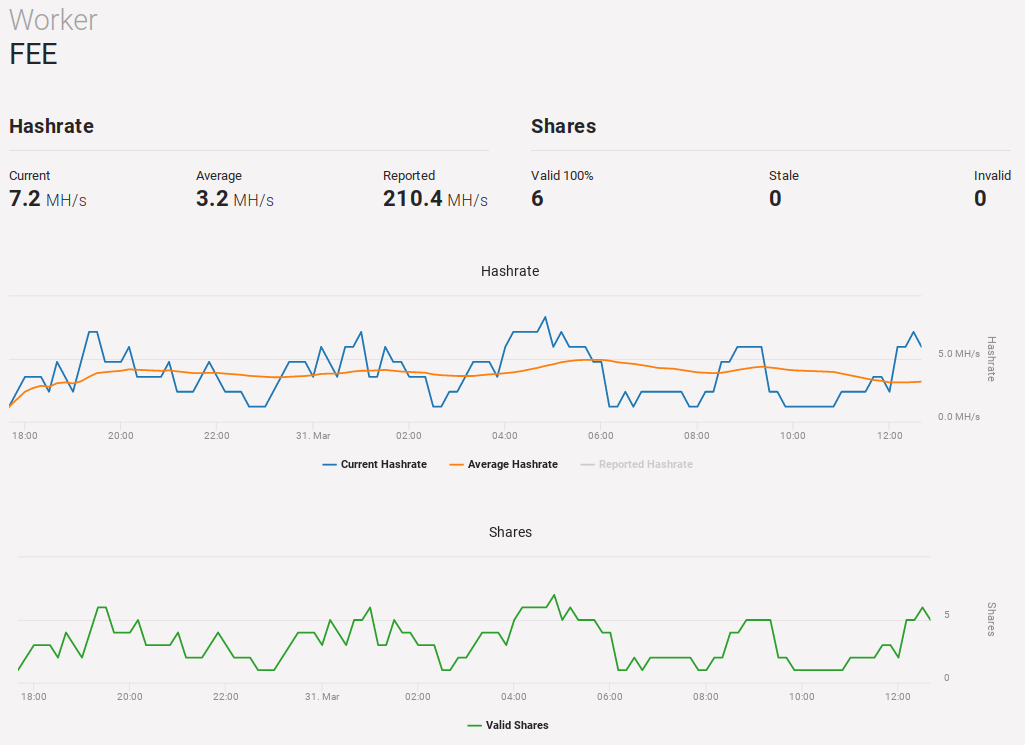Click the Shares section heading
Screen dimensions: 1025x745
point(563,125)
